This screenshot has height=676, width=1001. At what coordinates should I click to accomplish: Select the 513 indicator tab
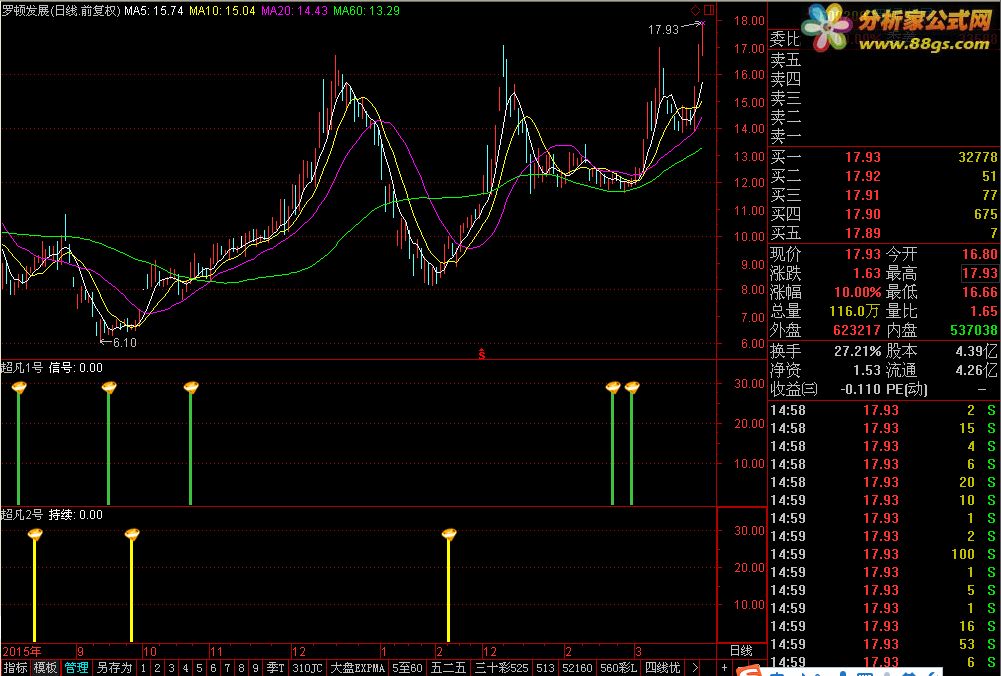point(545,668)
